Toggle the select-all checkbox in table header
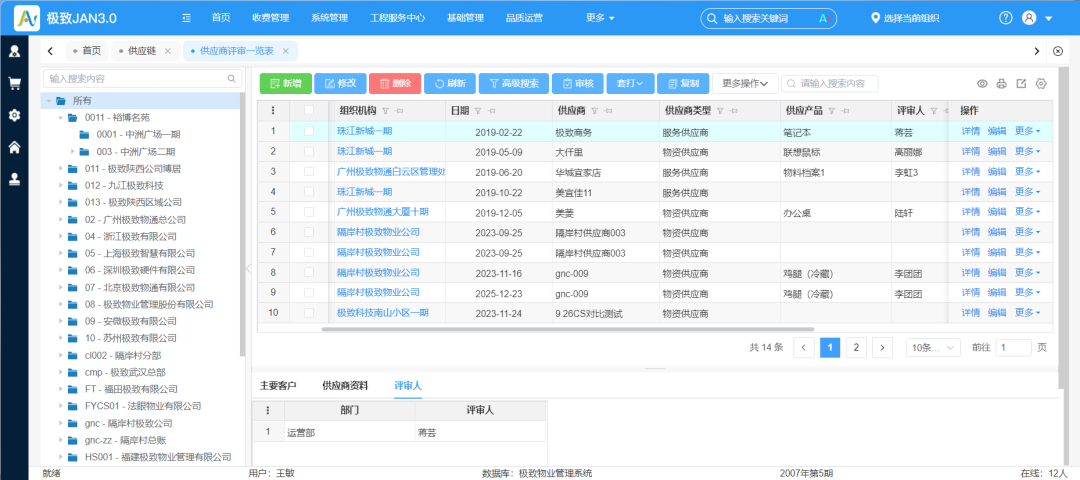The width and height of the screenshot is (1080, 480). pyautogui.click(x=309, y=110)
